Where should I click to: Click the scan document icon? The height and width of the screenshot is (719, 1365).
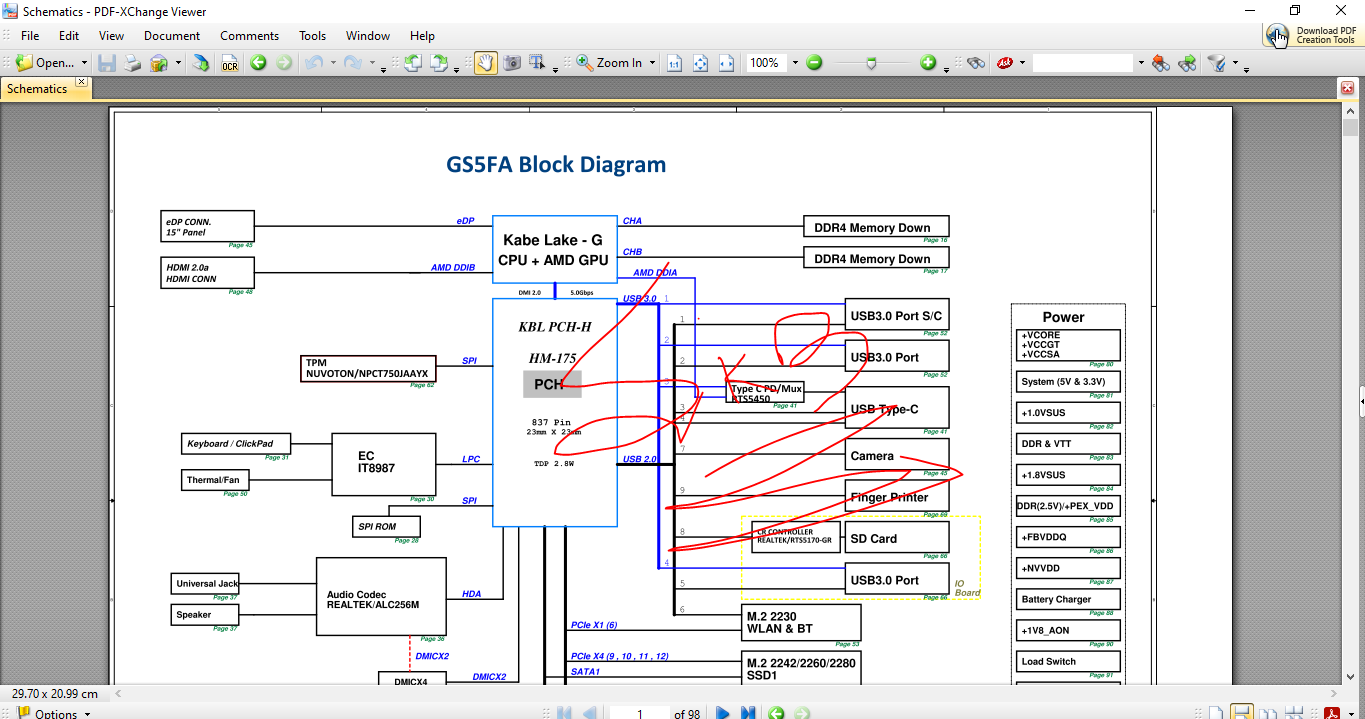click(x=201, y=62)
